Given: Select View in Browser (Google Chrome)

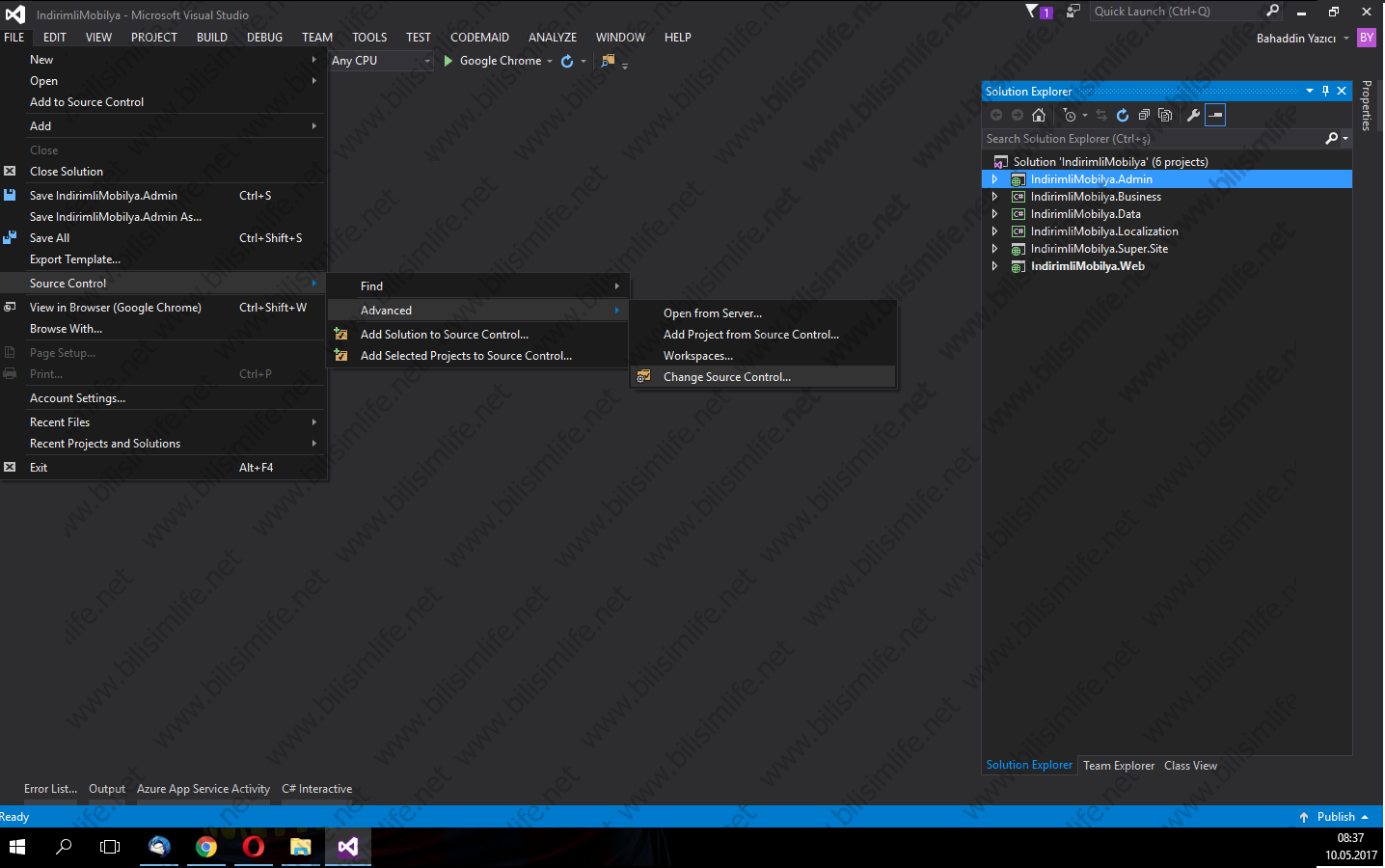Looking at the screenshot, I should click(x=163, y=308).
